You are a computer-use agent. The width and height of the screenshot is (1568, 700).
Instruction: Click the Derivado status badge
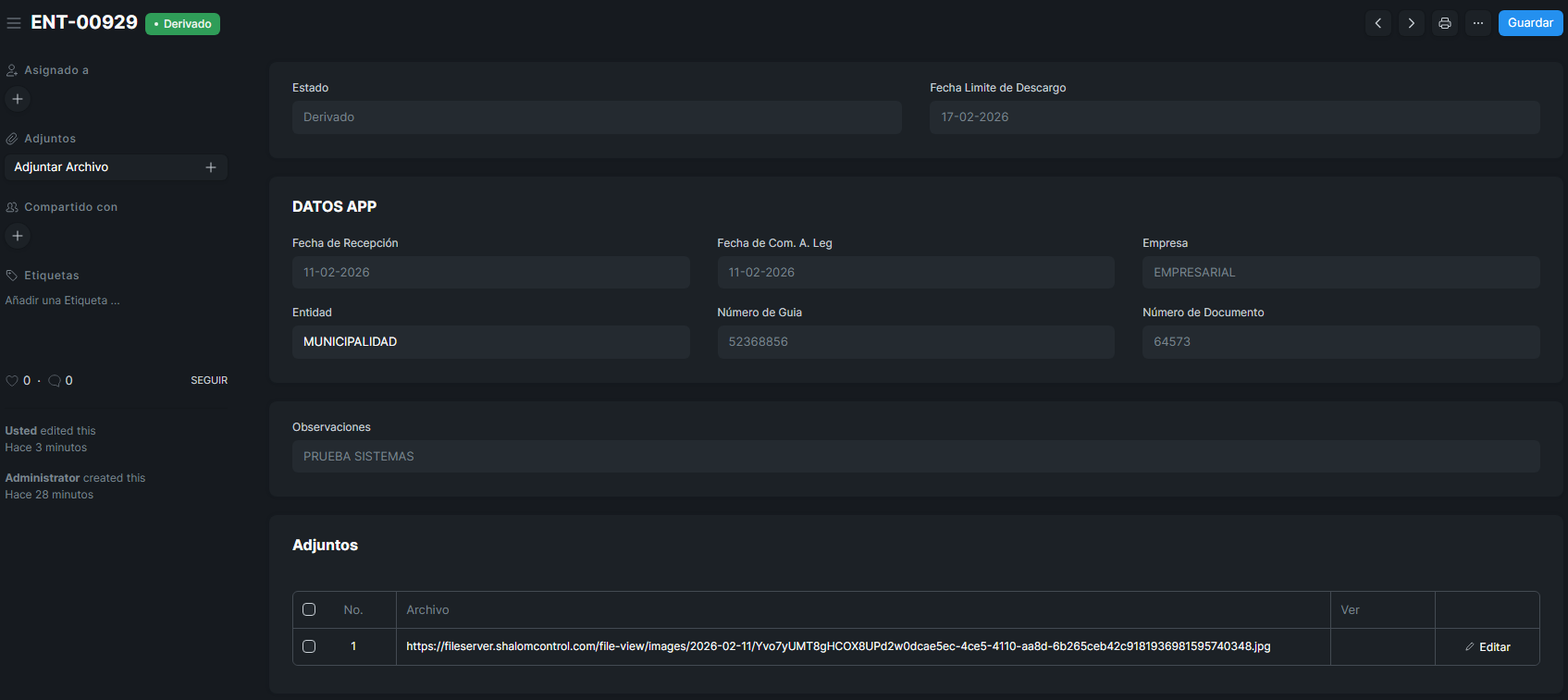[x=182, y=24]
